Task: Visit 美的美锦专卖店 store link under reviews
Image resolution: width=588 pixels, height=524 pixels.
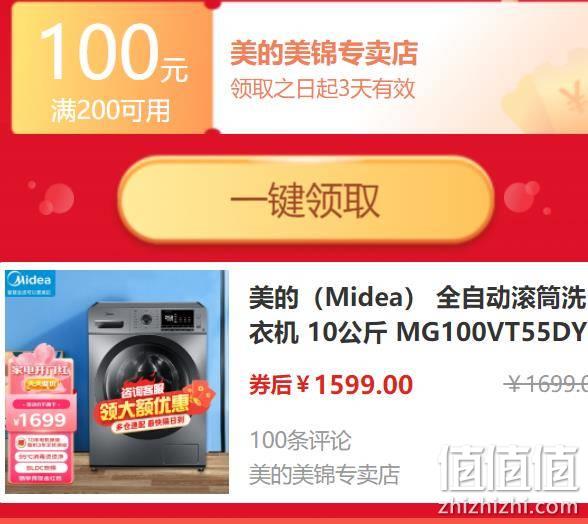Action: 324,474
